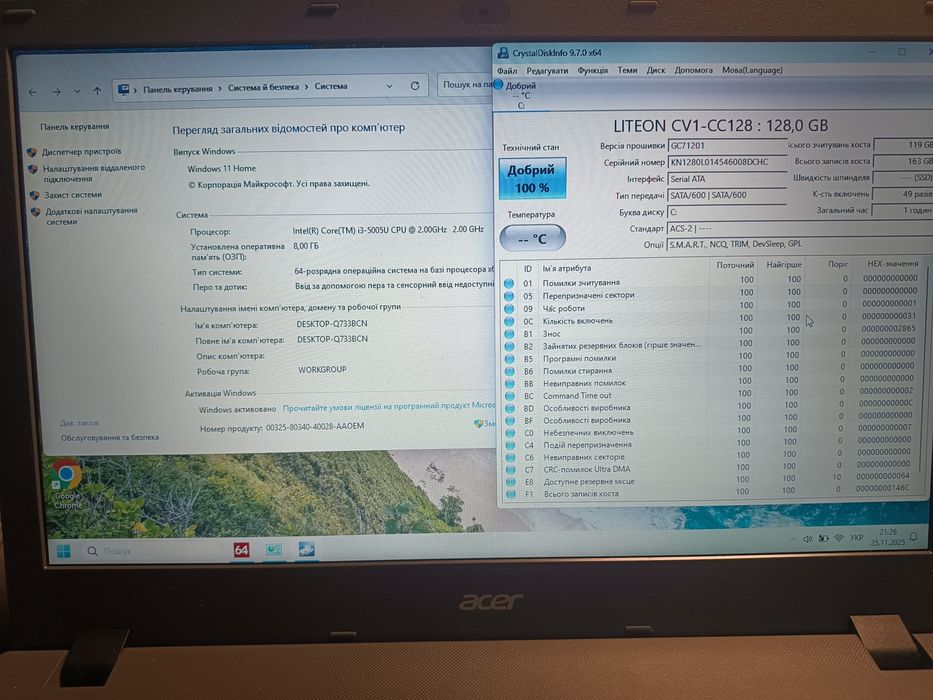Select the Знос attribute row text
The image size is (933, 700).
click(552, 334)
